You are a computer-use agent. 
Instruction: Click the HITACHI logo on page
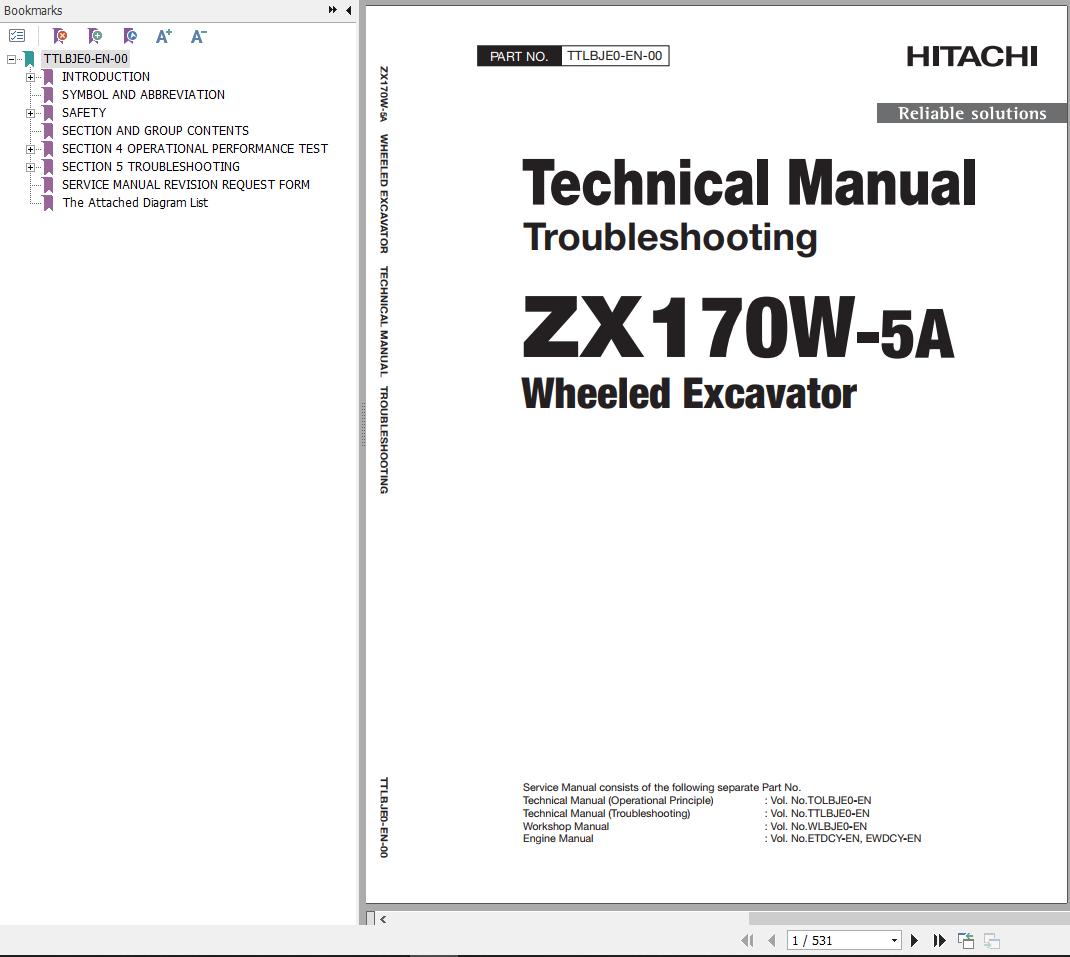[x=972, y=57]
